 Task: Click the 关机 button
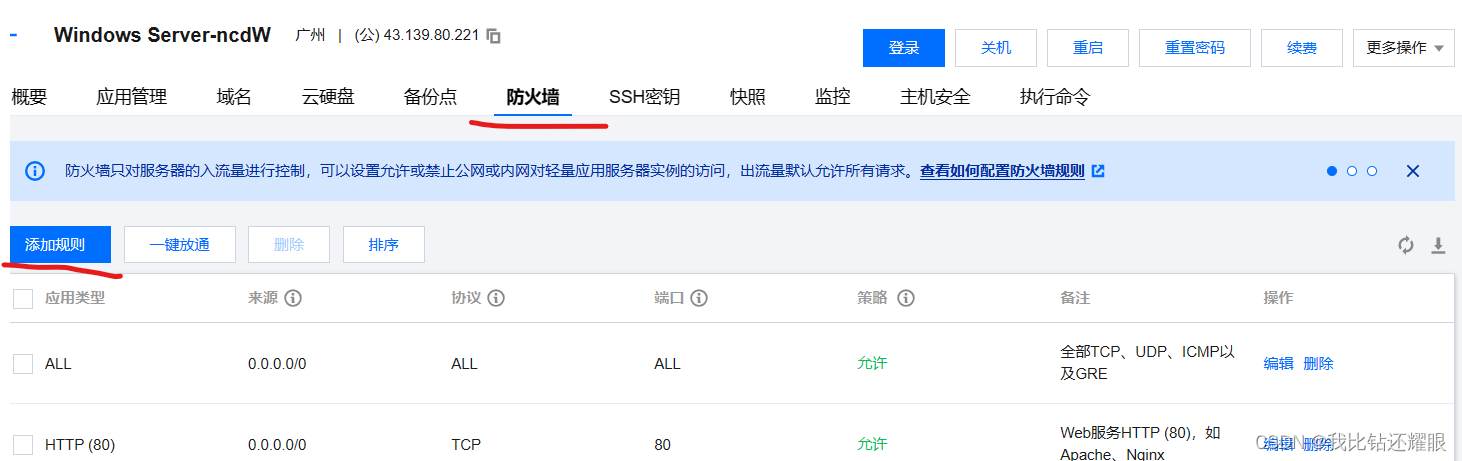pos(996,47)
